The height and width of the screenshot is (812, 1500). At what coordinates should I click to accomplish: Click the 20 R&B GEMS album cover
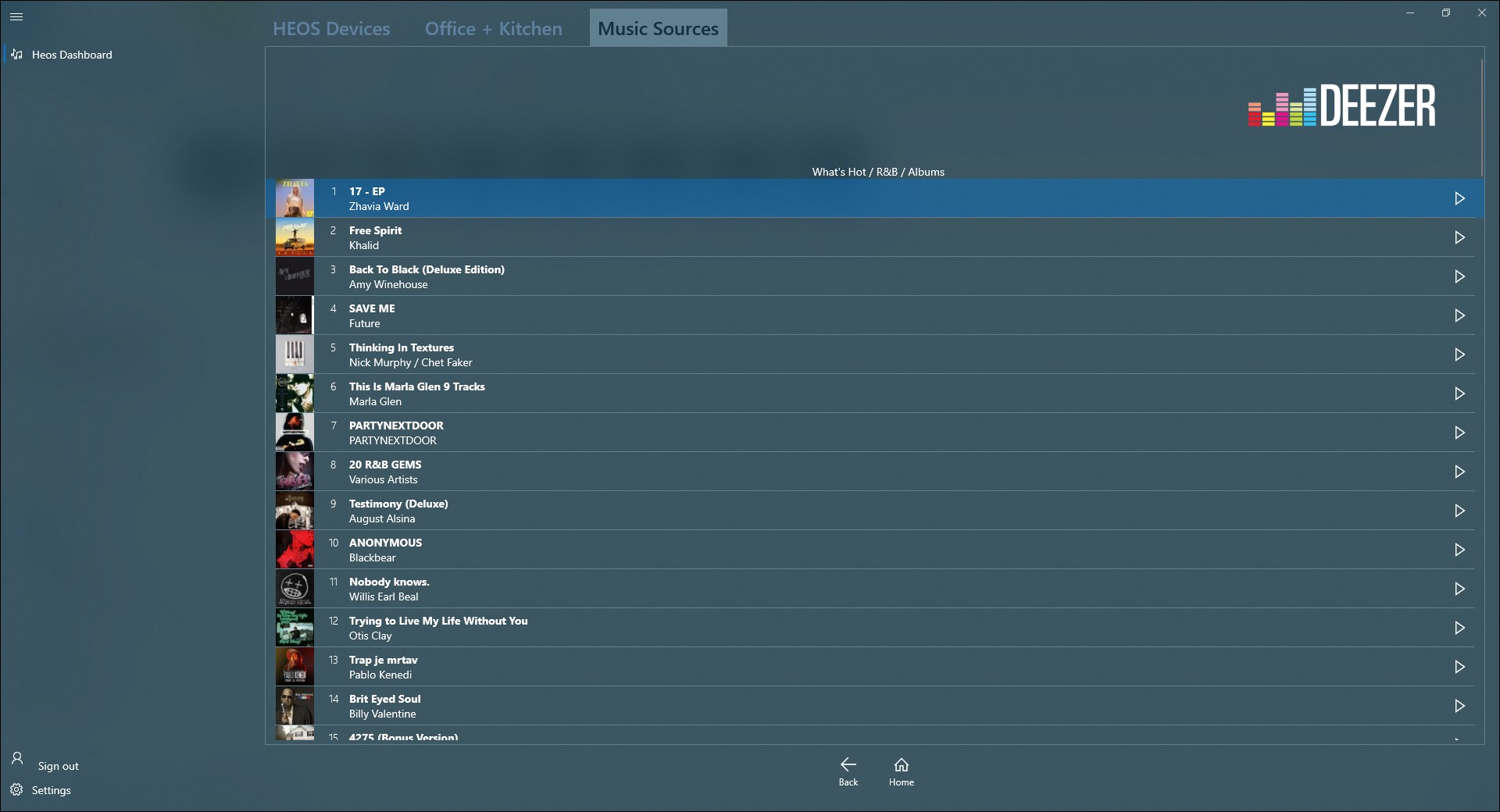pyautogui.click(x=295, y=472)
